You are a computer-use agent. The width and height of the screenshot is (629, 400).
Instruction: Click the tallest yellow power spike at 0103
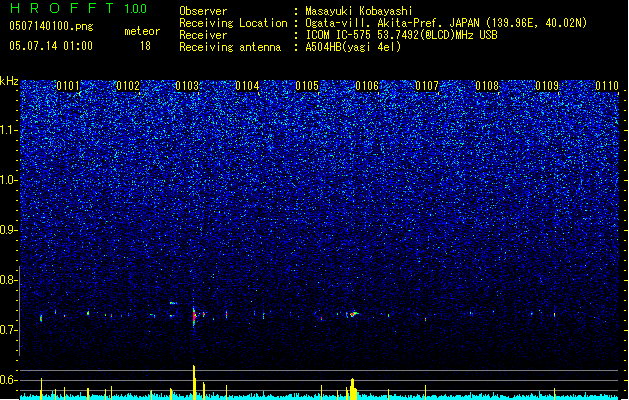(194, 382)
